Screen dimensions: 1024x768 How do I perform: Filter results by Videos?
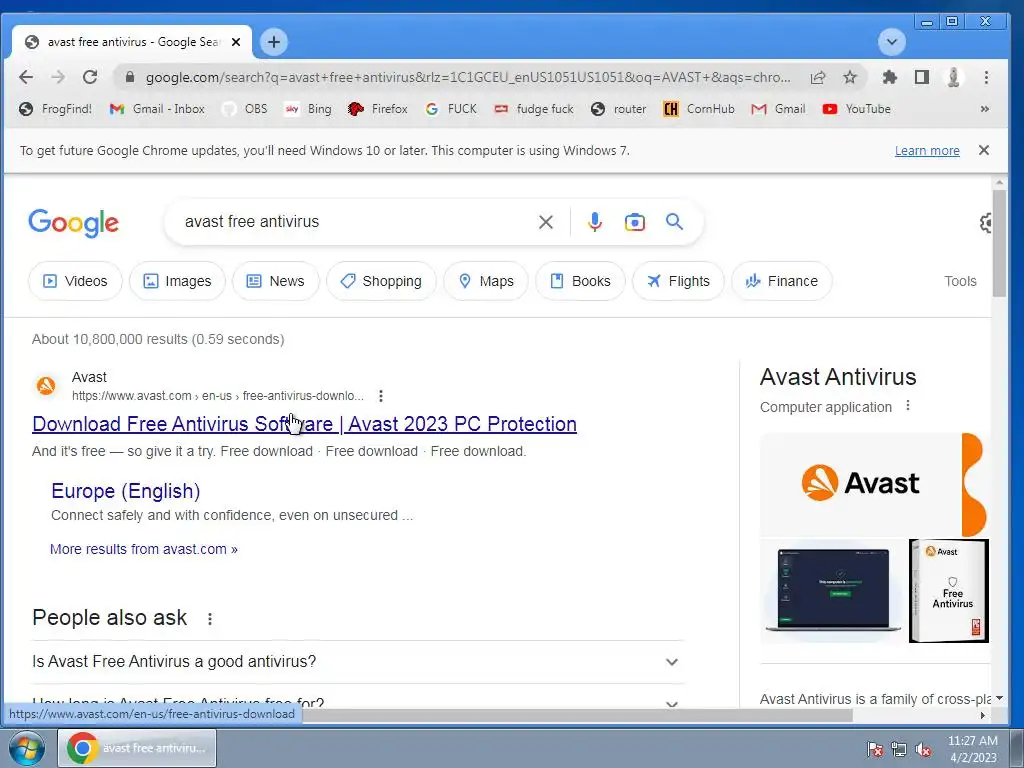(x=74, y=281)
